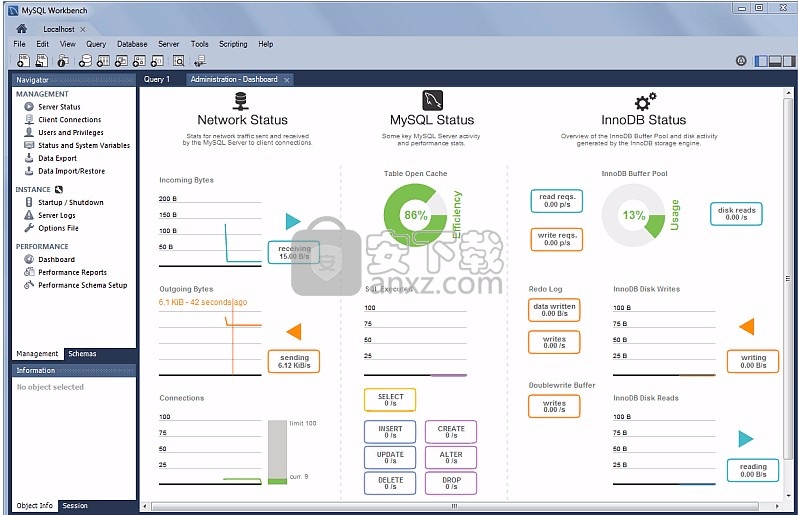Click the 'sending 6.12 KiB/s' box
The height and width of the screenshot is (515, 798).
coord(294,361)
